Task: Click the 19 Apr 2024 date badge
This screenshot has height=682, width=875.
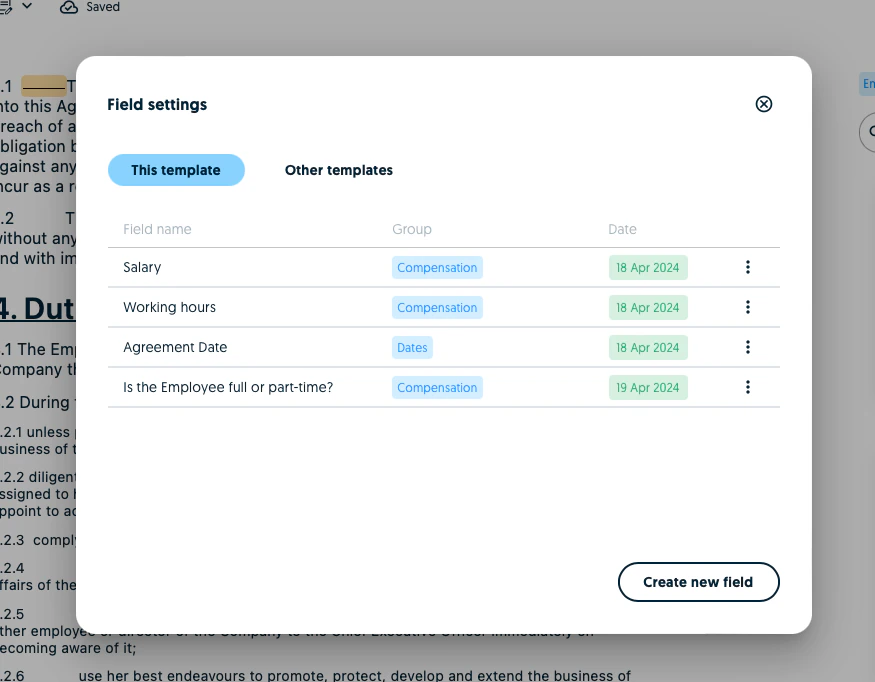Action: [x=648, y=387]
